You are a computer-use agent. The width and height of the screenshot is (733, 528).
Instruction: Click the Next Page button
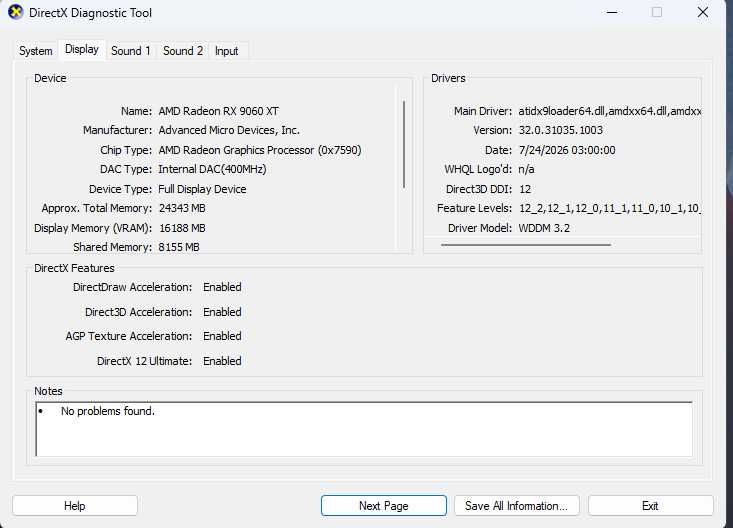click(x=384, y=506)
